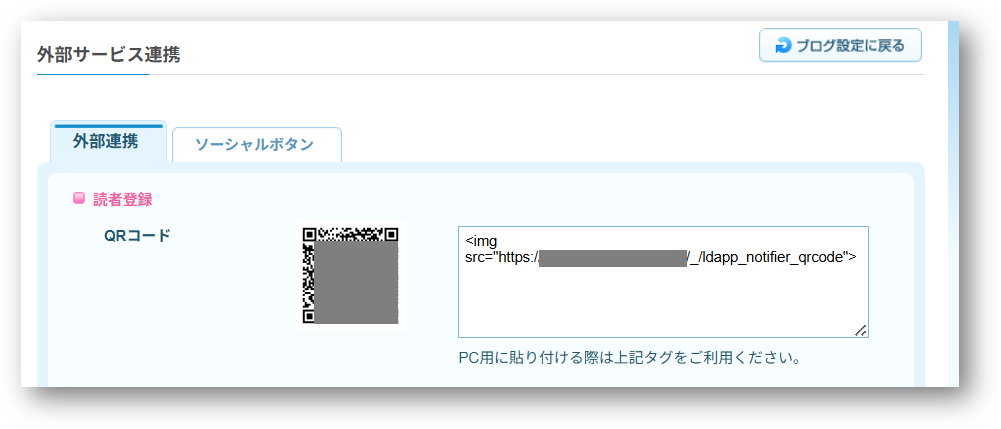
Task: Click the 外部サービス連携 page title
Action: [x=109, y=55]
